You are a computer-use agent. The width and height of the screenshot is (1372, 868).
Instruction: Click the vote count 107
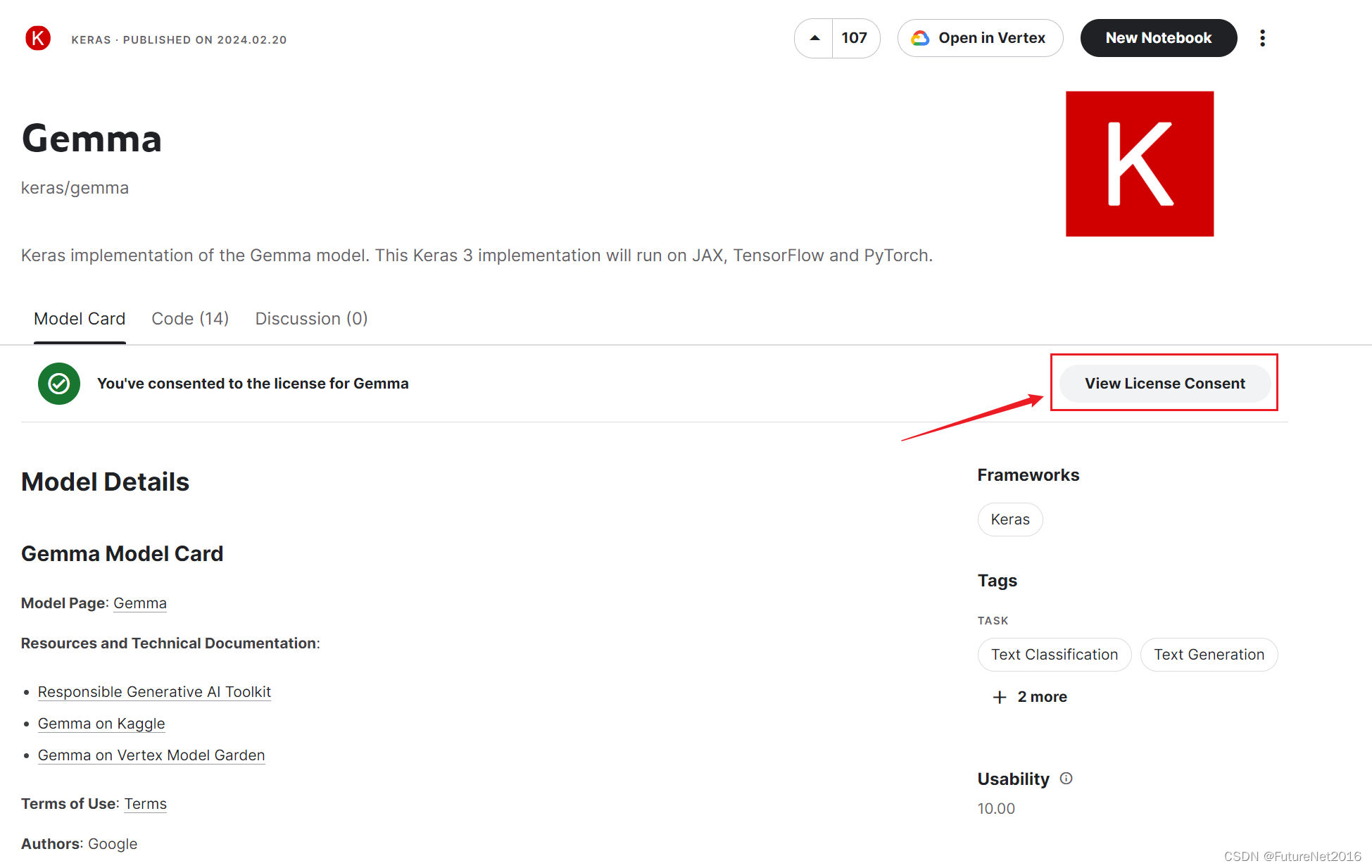coord(854,38)
